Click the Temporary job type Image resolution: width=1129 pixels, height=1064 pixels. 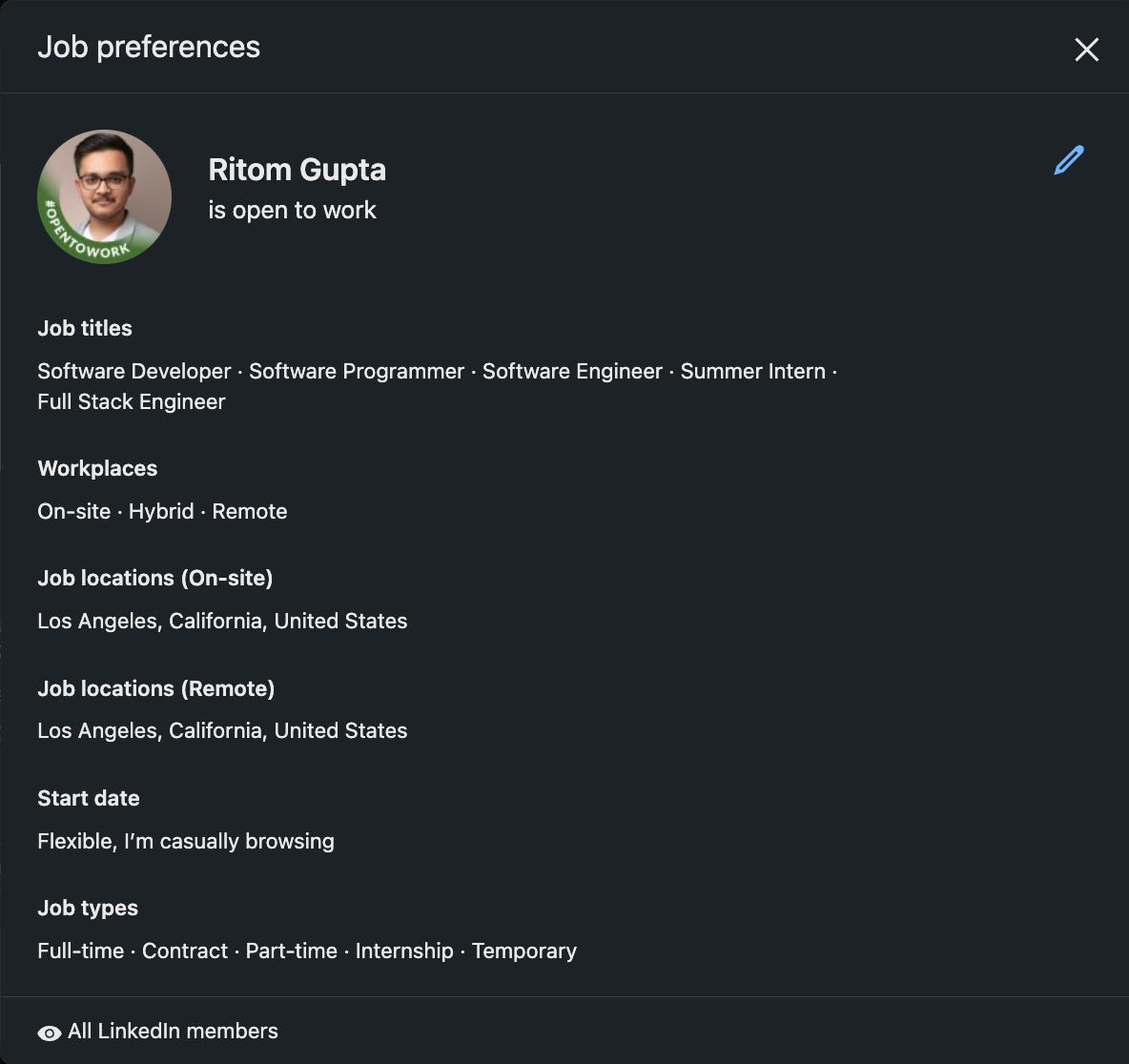[523, 951]
